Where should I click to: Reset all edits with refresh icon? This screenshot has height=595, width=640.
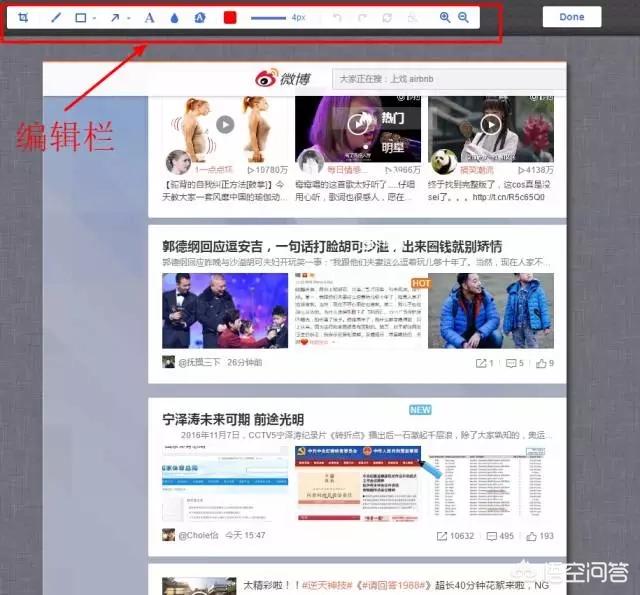tap(387, 18)
